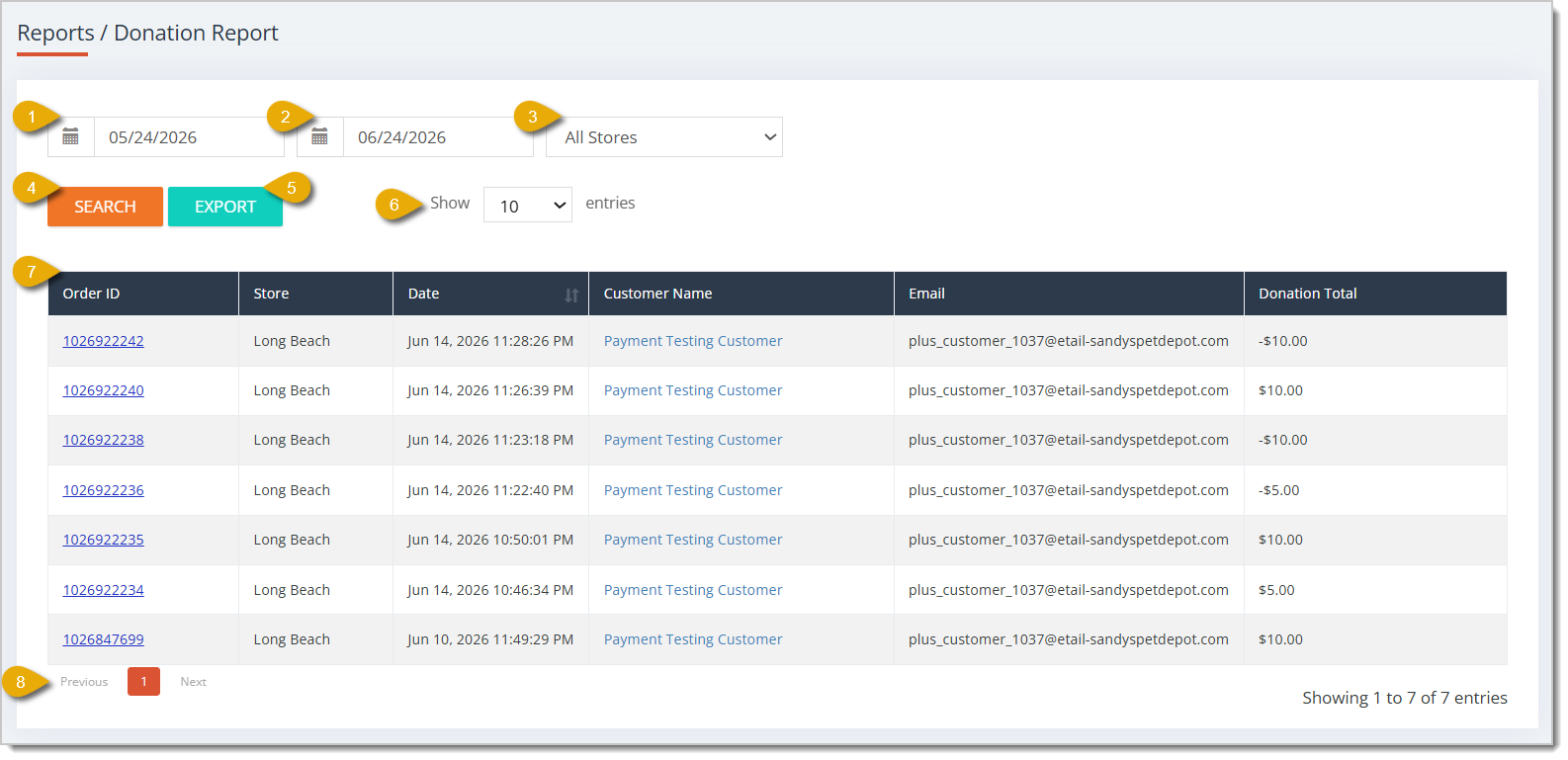
Task: Click Showing 1 to 7 of 7 entries
Action: pyautogui.click(x=1405, y=698)
